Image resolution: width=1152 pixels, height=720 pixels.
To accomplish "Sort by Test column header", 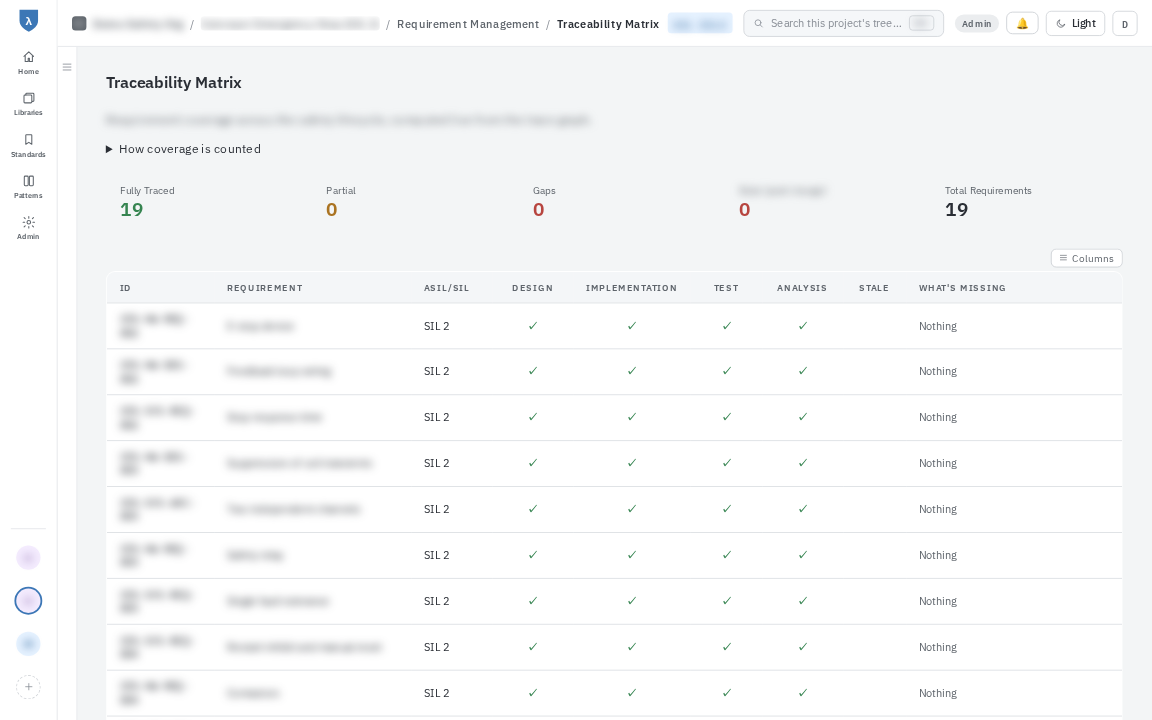I will point(726,288).
